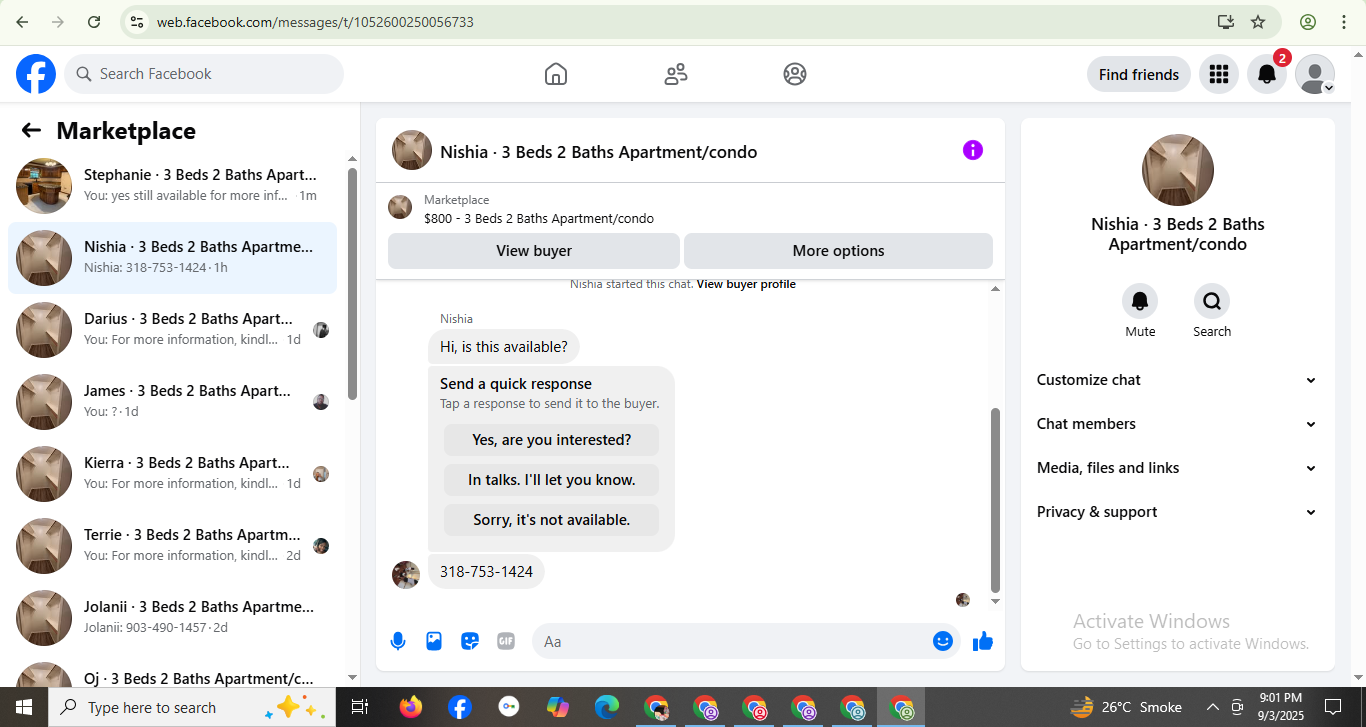1366x727 pixels.
Task: Open the Groups icon in top navigation
Action: 795,74
